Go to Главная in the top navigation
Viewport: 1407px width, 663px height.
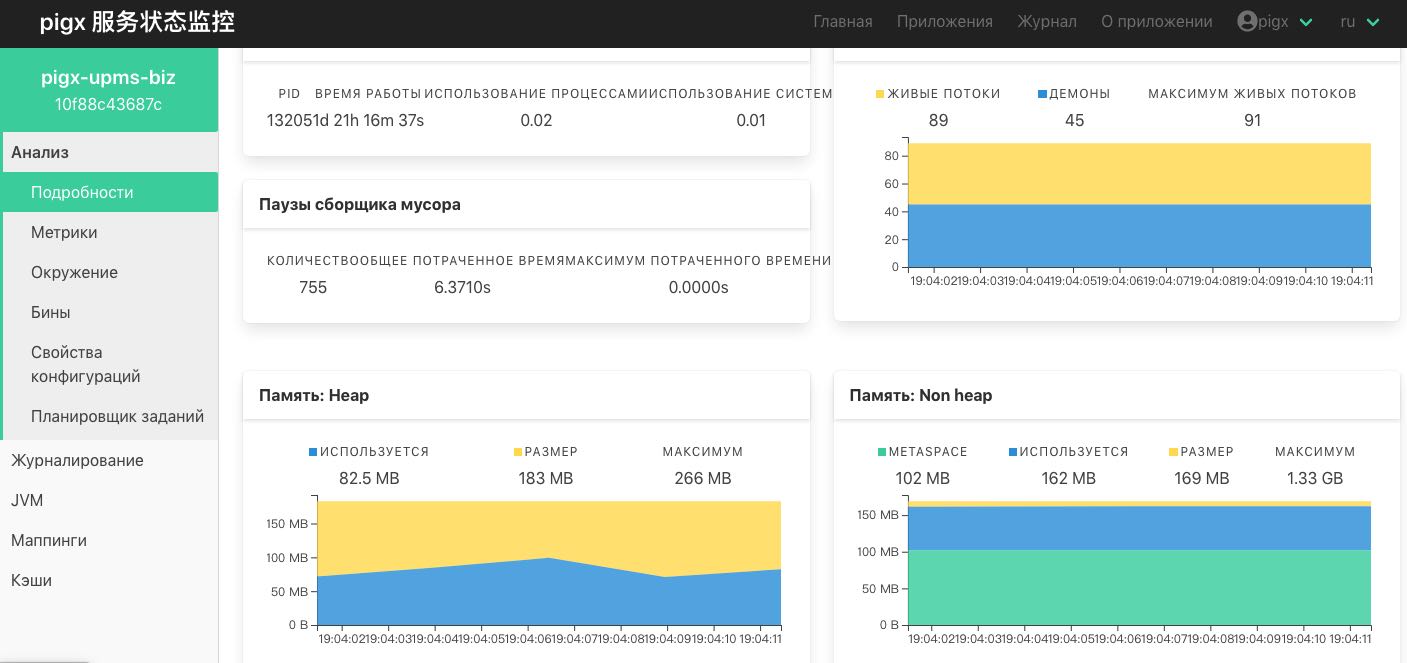pos(843,22)
